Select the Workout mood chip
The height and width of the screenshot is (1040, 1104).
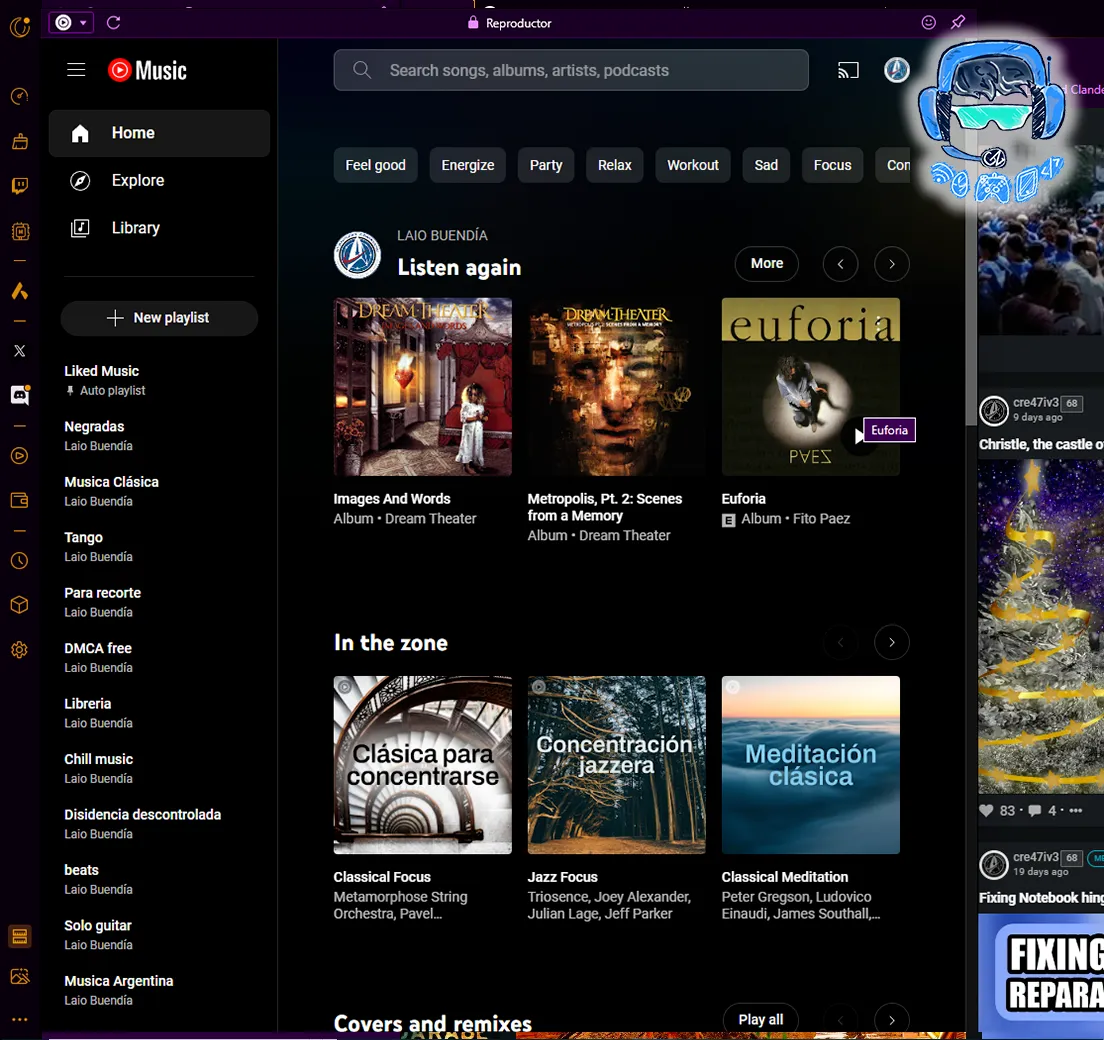pos(693,165)
